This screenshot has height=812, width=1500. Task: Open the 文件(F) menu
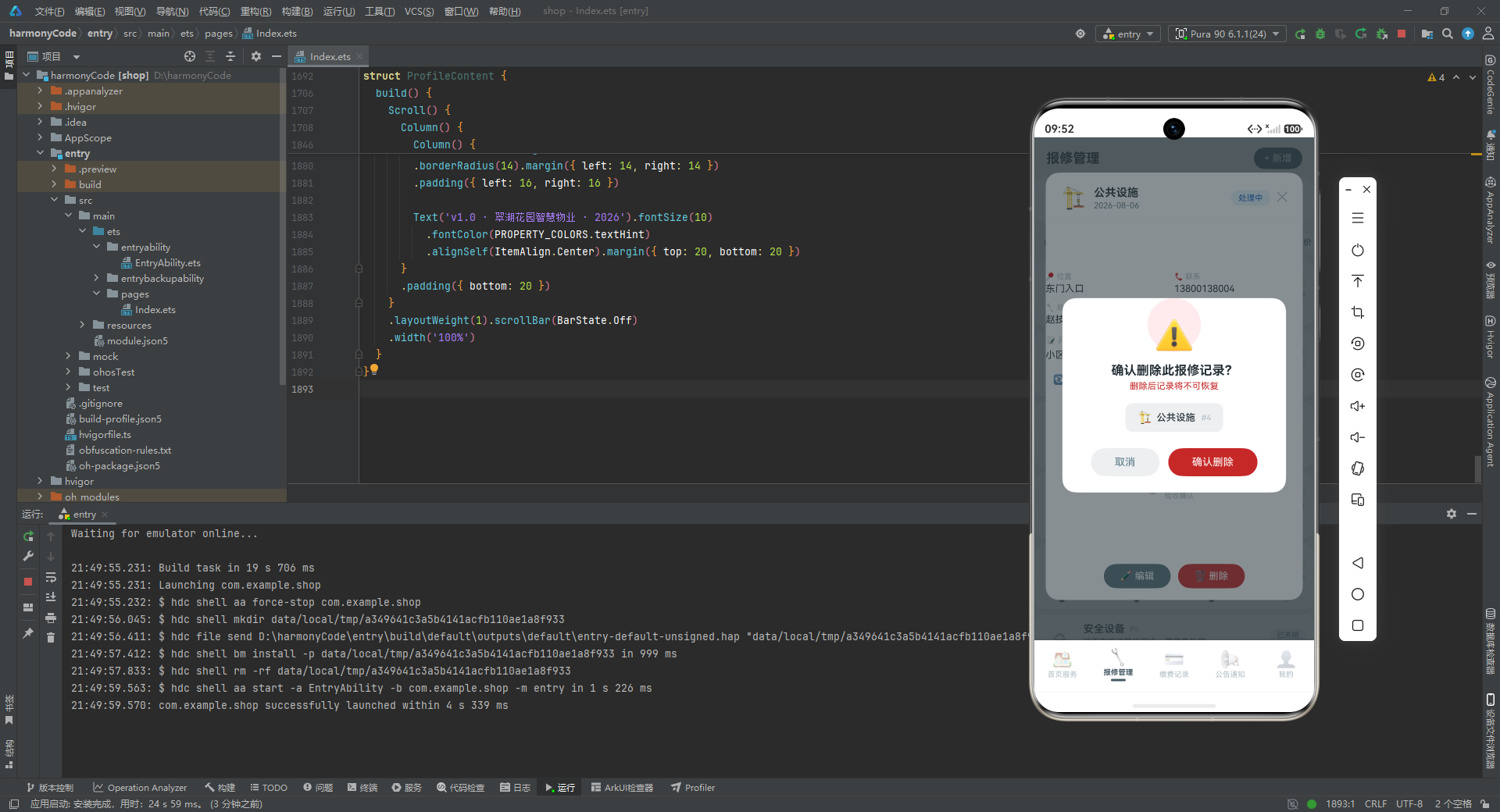[49, 11]
